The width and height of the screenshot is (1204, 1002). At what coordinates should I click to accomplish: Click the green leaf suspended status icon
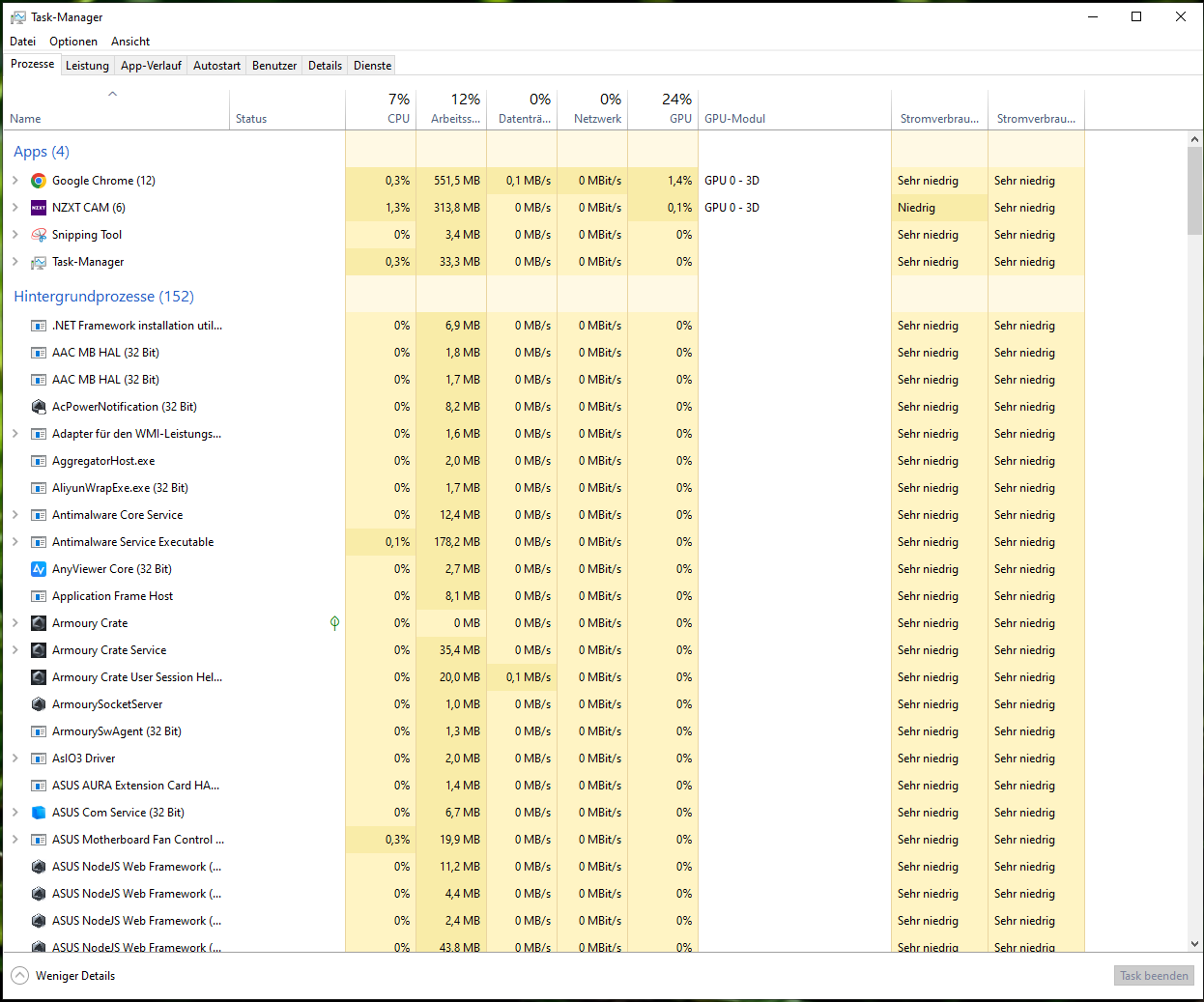[334, 623]
